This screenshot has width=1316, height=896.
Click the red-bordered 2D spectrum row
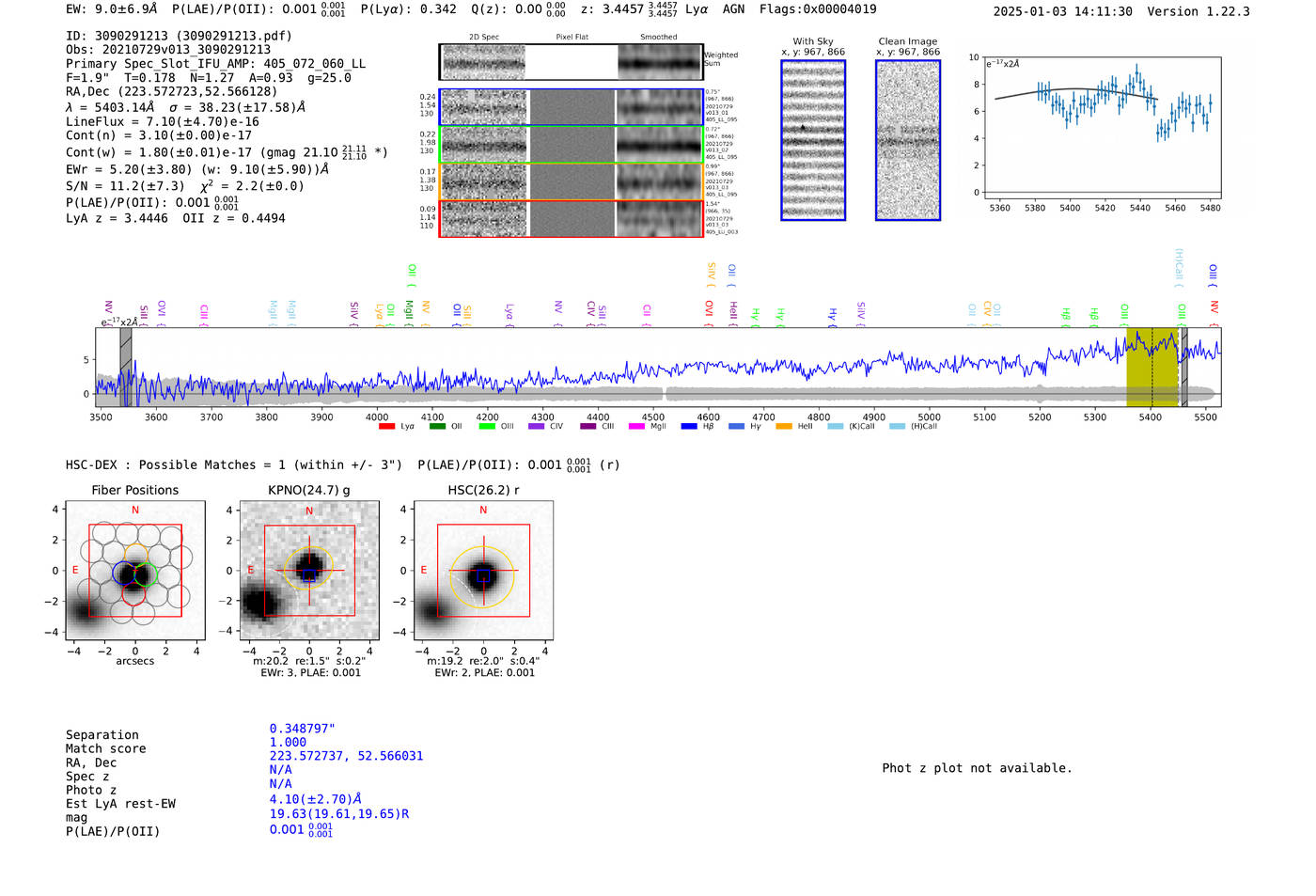(571, 218)
